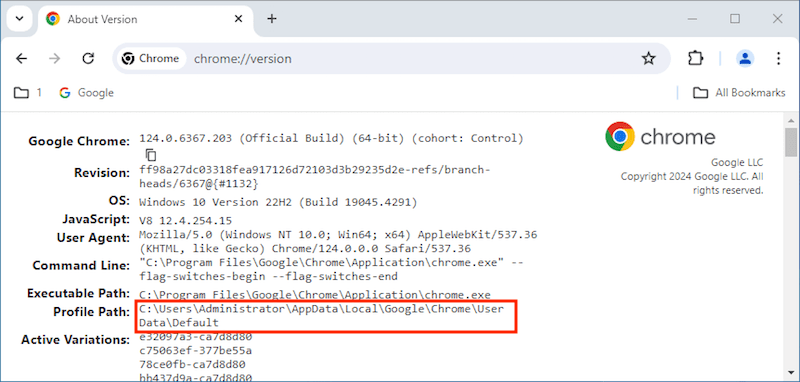The width and height of the screenshot is (800, 382).
Task: Click the Google Chrome: label
Action: click(x=79, y=141)
